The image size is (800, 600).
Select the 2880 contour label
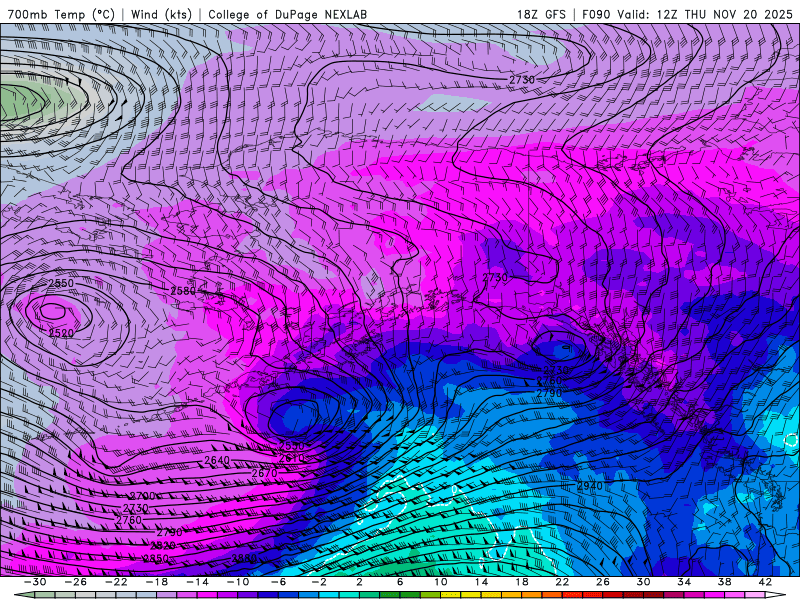[244, 558]
